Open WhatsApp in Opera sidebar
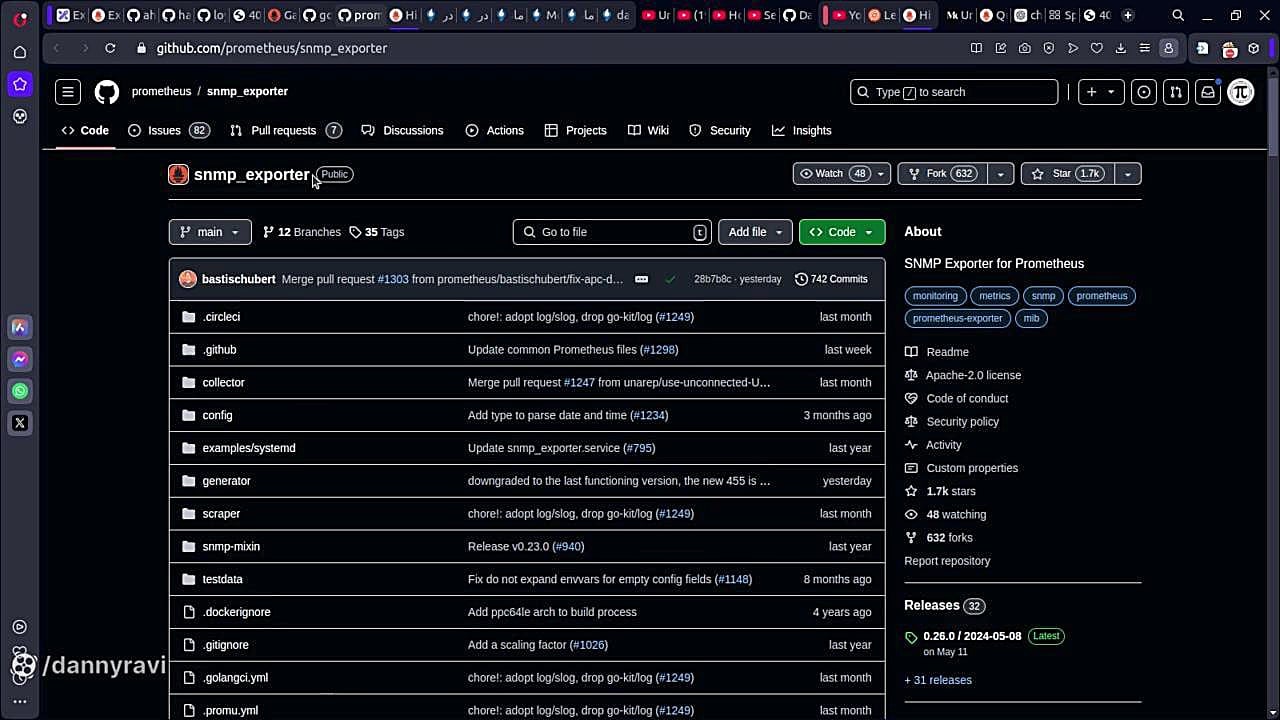This screenshot has width=1280, height=720. point(20,391)
